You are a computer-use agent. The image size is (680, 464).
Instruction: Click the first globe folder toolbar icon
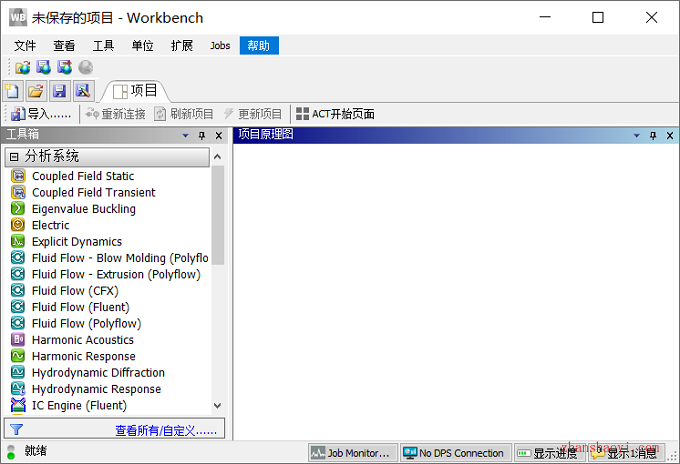click(x=23, y=68)
